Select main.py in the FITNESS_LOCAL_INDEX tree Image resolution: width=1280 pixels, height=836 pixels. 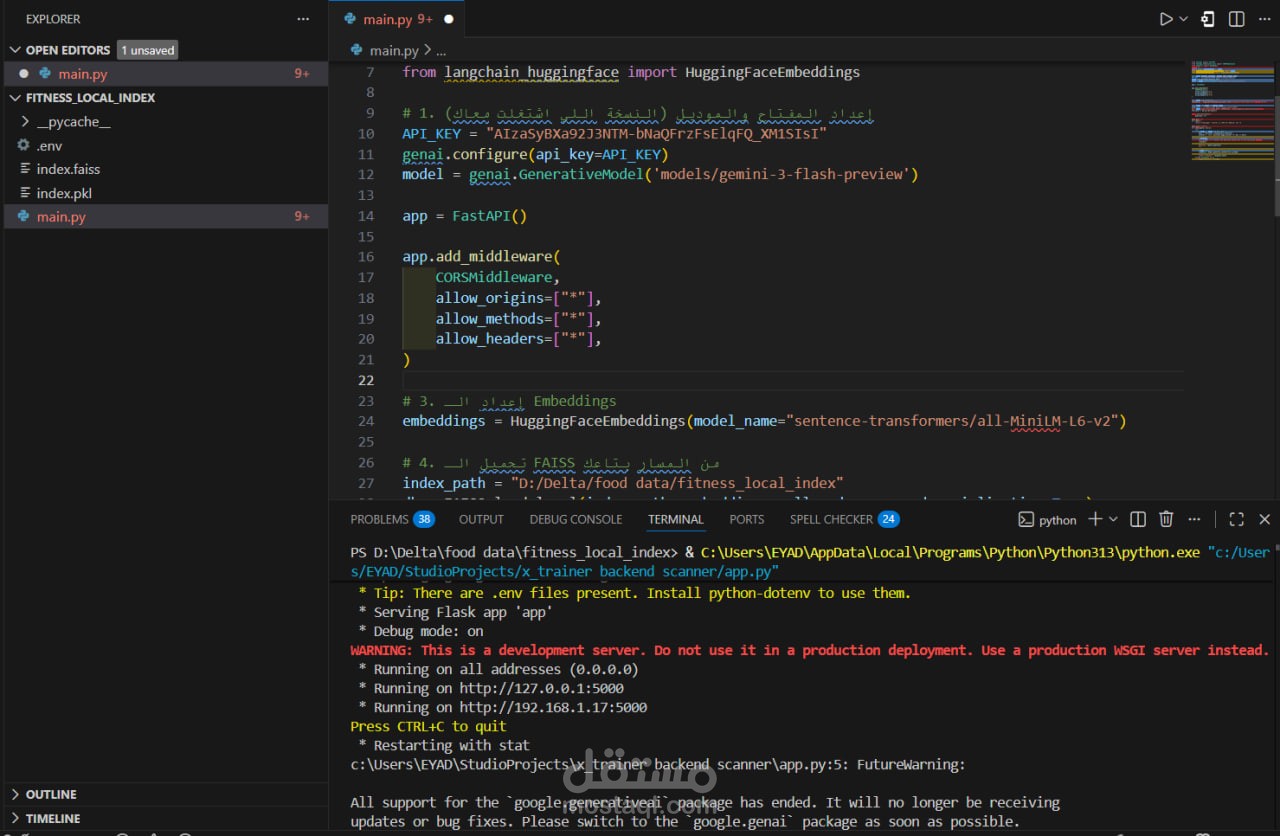coord(166,217)
